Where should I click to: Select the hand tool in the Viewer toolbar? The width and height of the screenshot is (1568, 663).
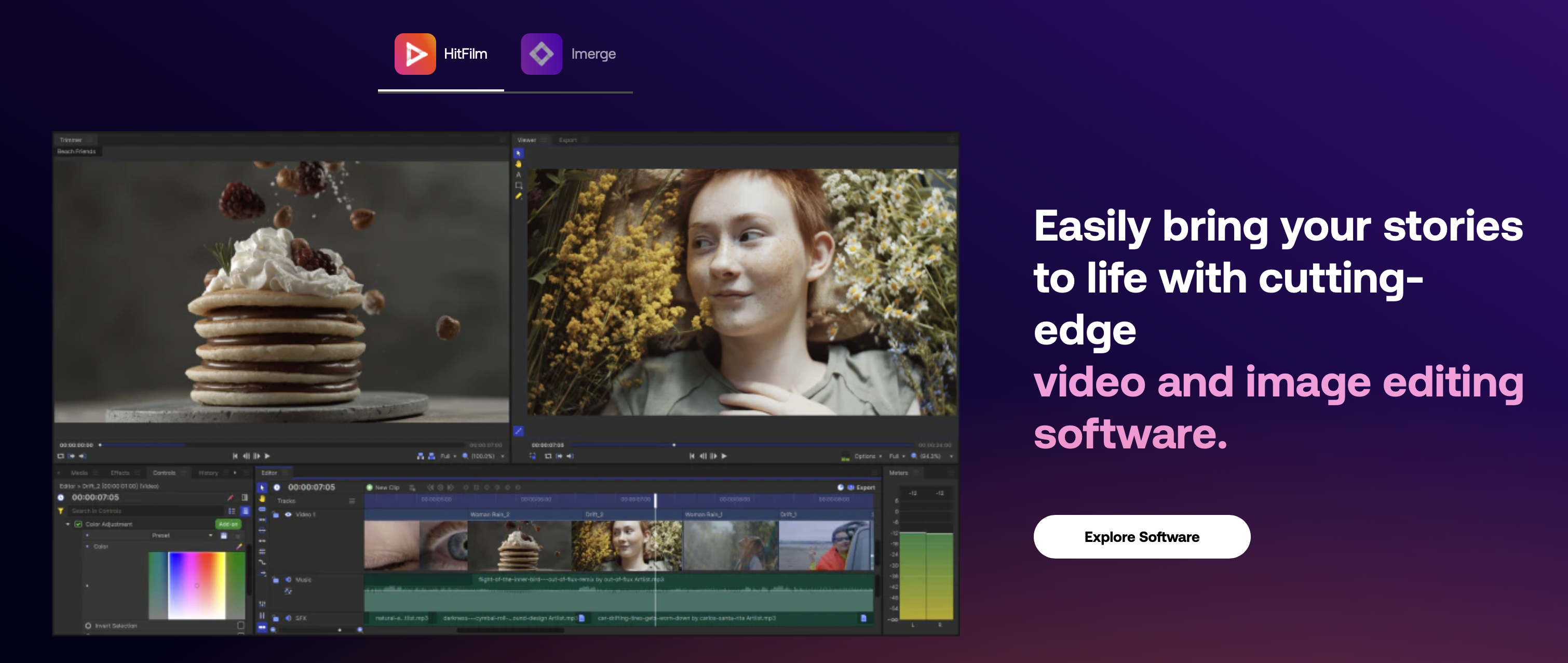click(519, 164)
